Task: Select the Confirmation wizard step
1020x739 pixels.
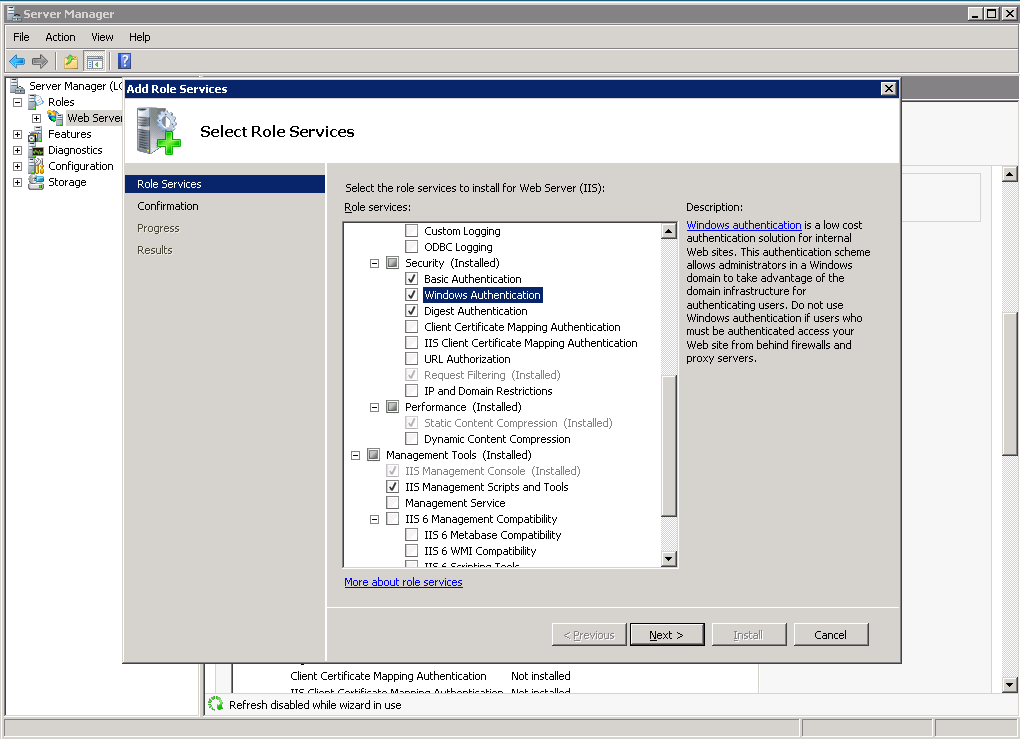Action: tap(168, 206)
